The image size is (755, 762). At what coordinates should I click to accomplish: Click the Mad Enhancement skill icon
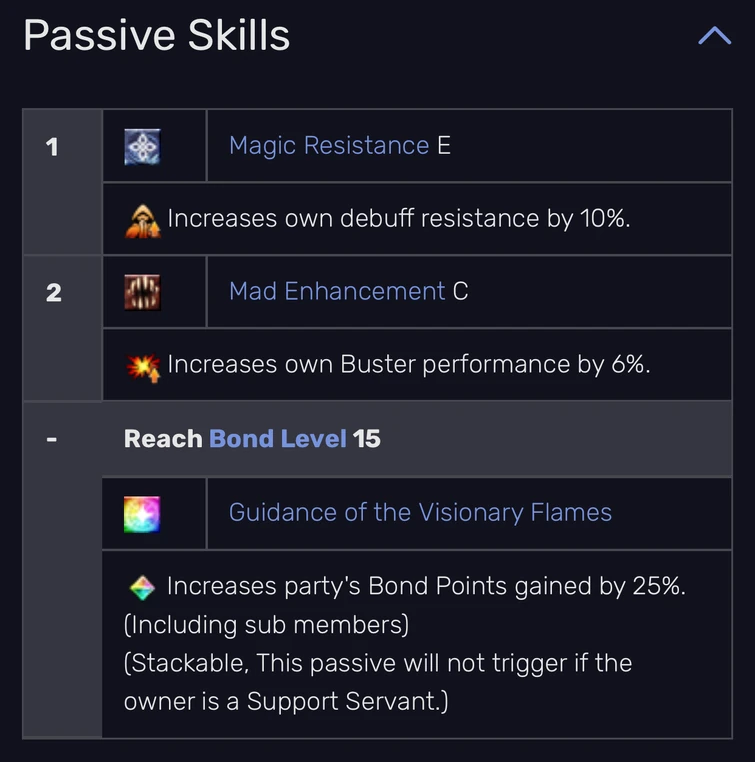click(142, 292)
